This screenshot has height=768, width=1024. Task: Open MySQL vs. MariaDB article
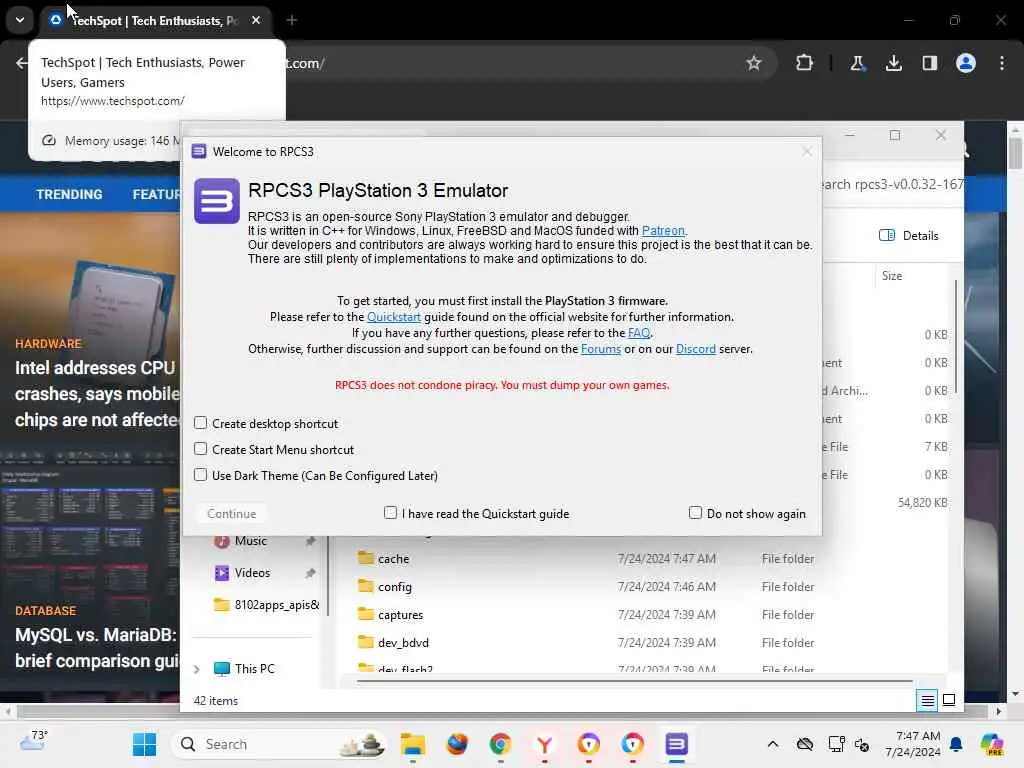pyautogui.click(x=96, y=648)
